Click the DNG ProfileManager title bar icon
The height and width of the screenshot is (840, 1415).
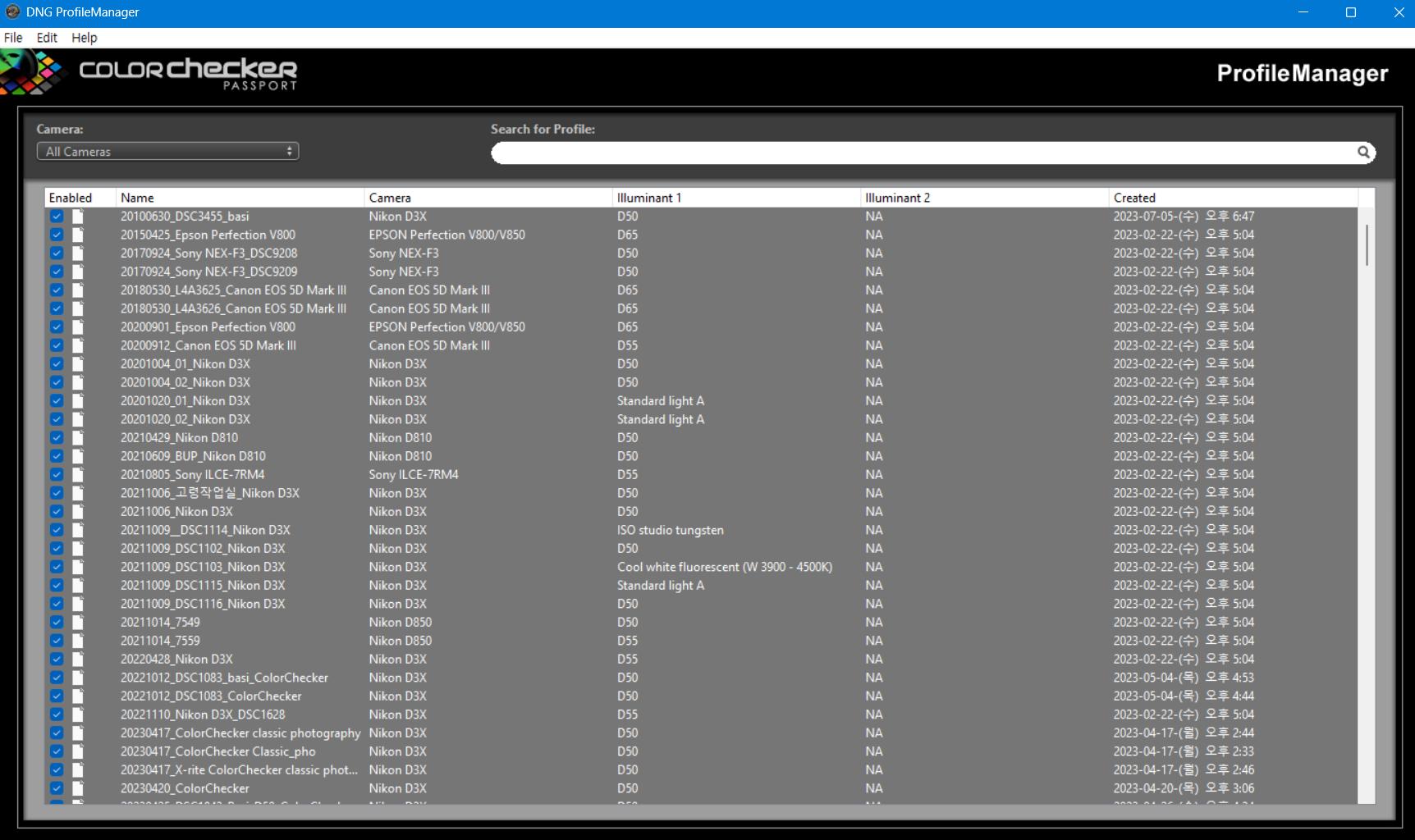click(x=12, y=12)
